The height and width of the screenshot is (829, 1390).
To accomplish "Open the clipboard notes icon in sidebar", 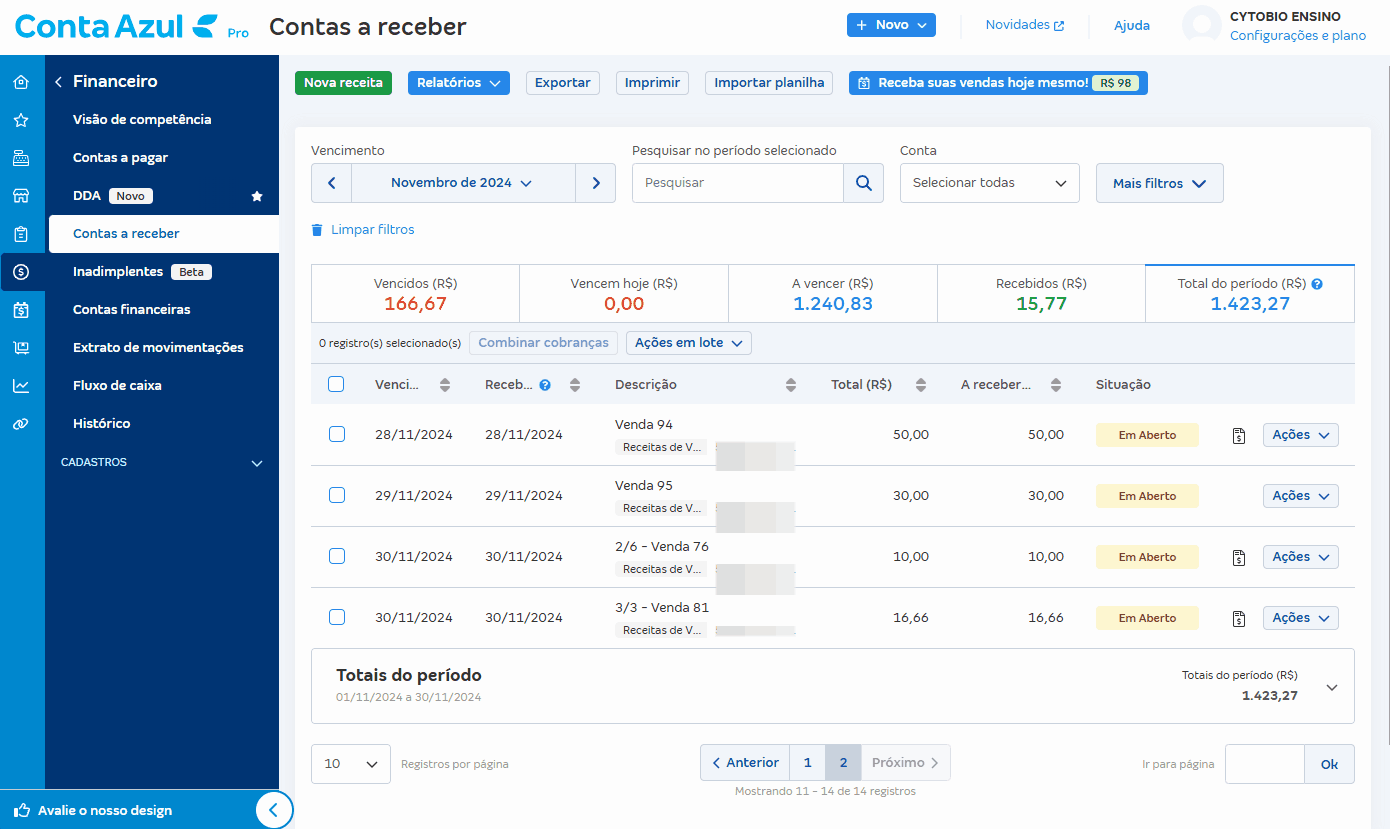I will pyautogui.click(x=22, y=233).
